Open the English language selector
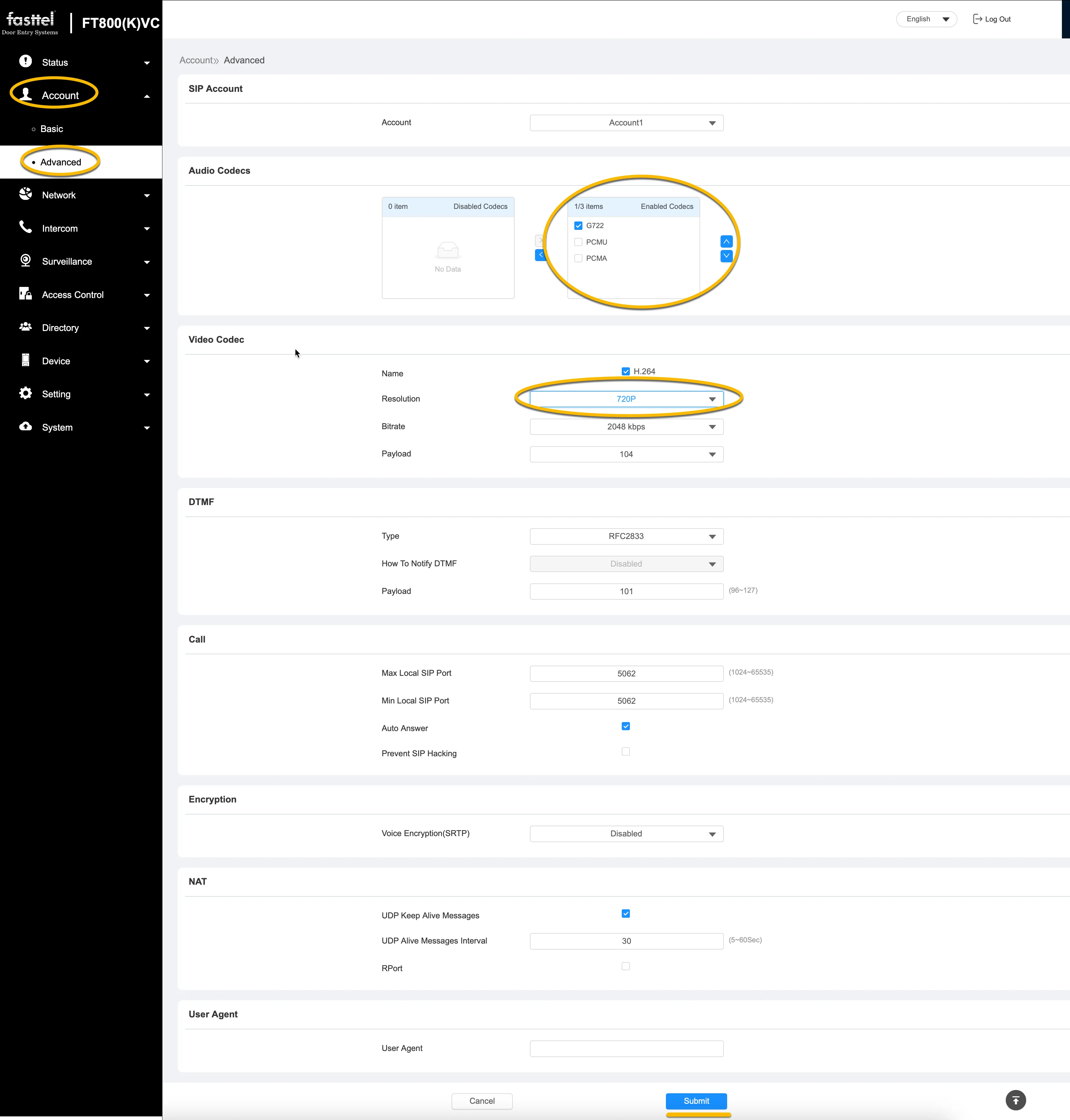 pyautogui.click(x=926, y=19)
